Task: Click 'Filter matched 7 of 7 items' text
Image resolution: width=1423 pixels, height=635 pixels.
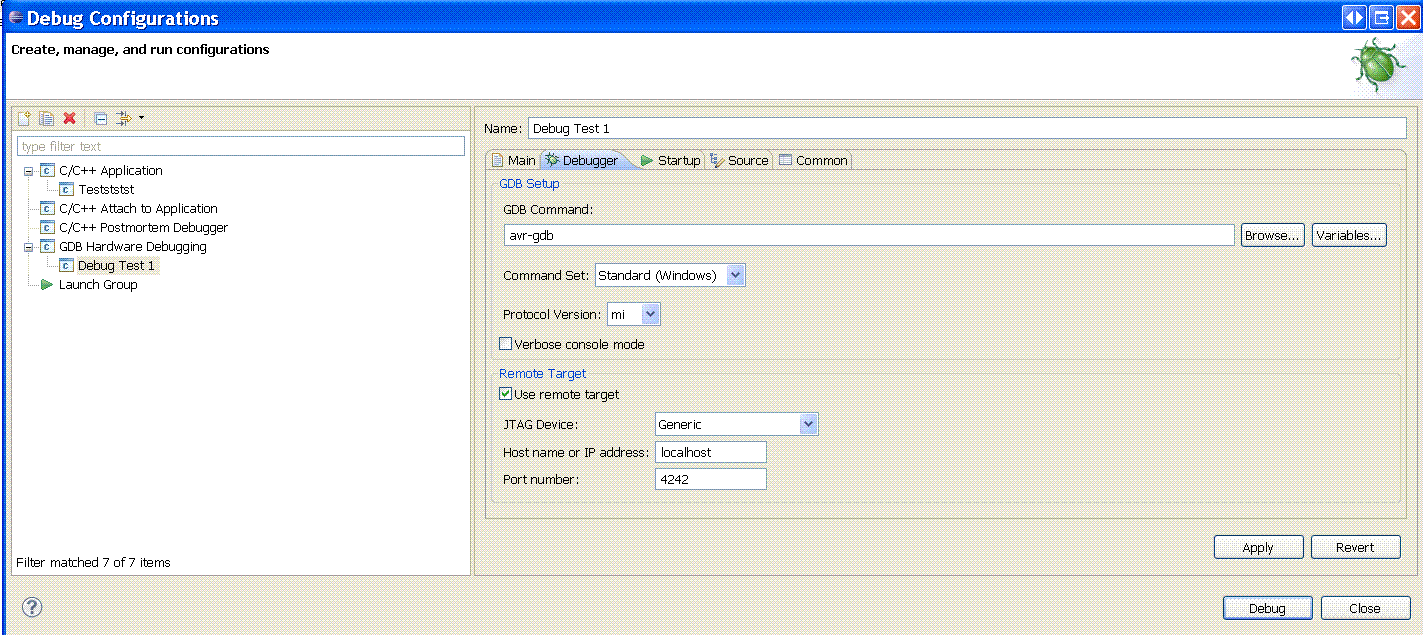Action: click(93, 563)
